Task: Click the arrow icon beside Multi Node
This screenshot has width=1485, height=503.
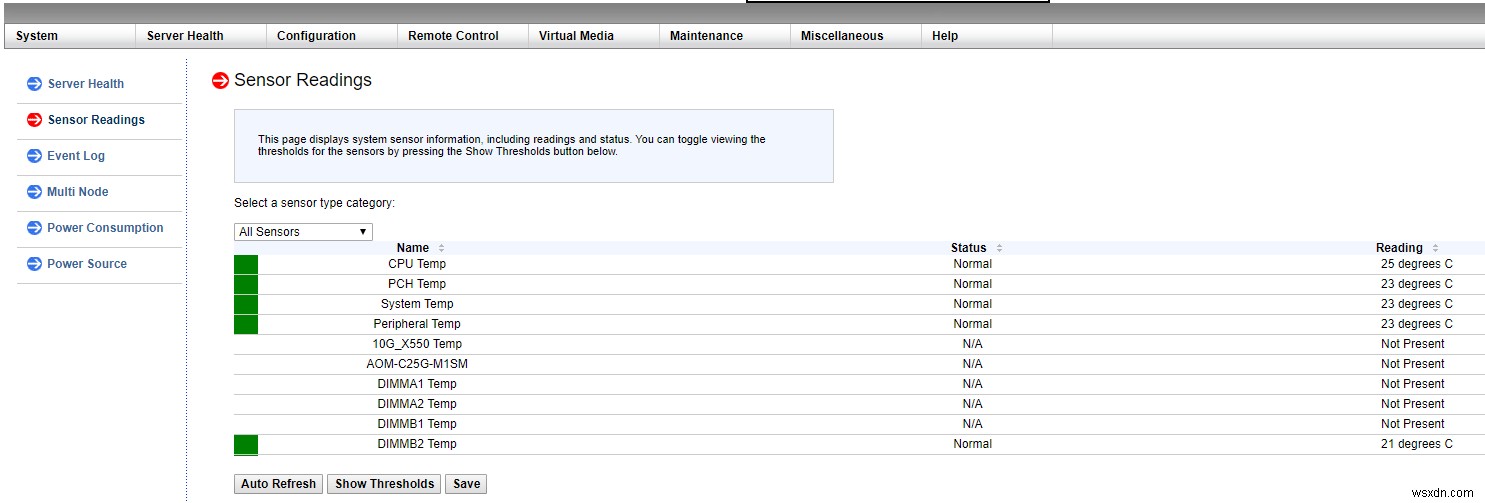Action: 35,192
